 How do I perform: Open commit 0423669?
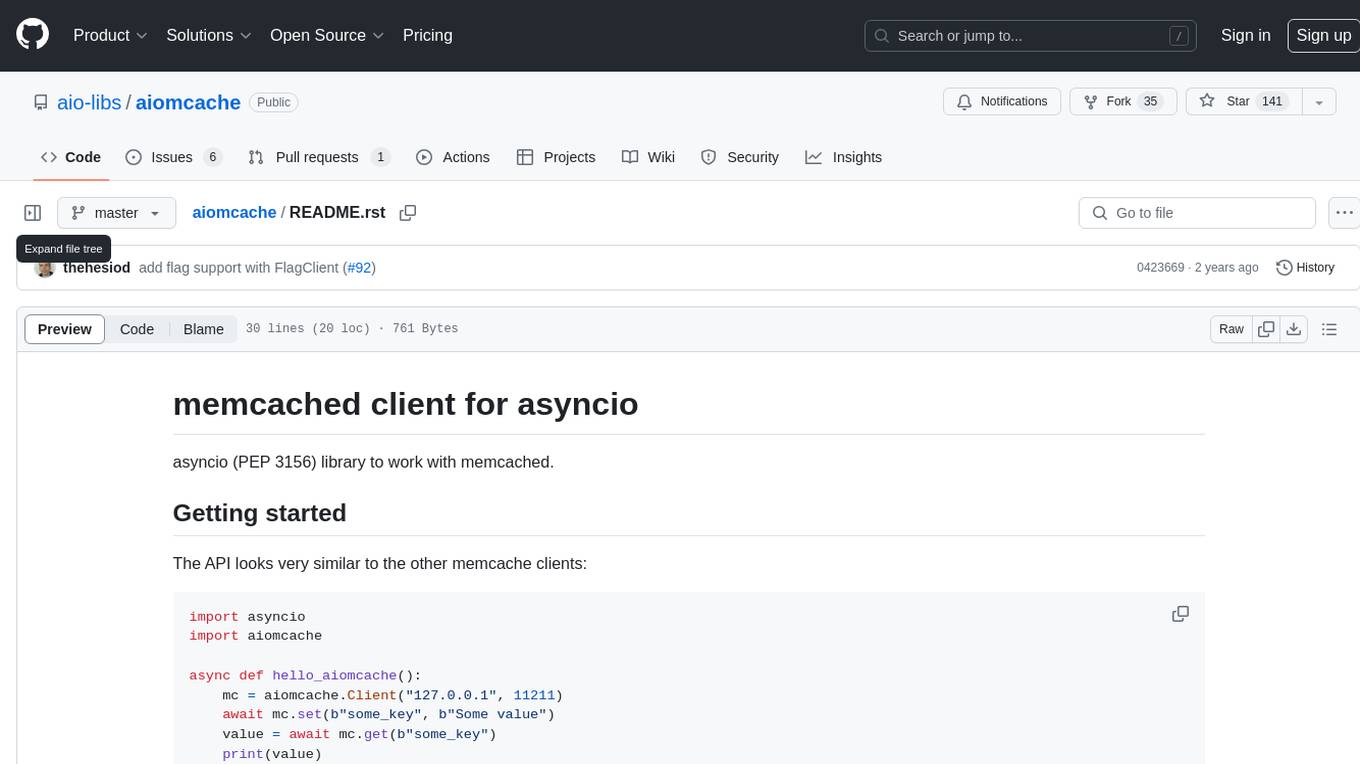tap(1160, 268)
